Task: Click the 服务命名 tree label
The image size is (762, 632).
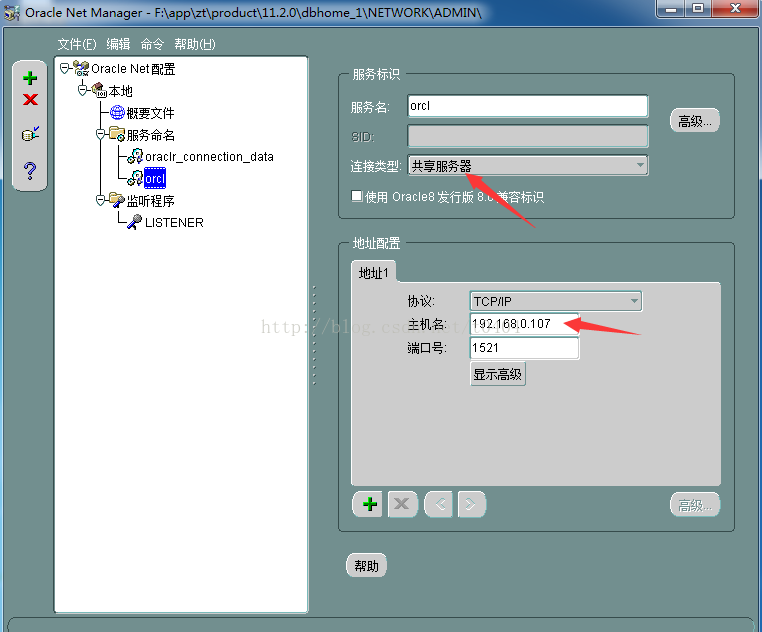Action: [x=150, y=135]
